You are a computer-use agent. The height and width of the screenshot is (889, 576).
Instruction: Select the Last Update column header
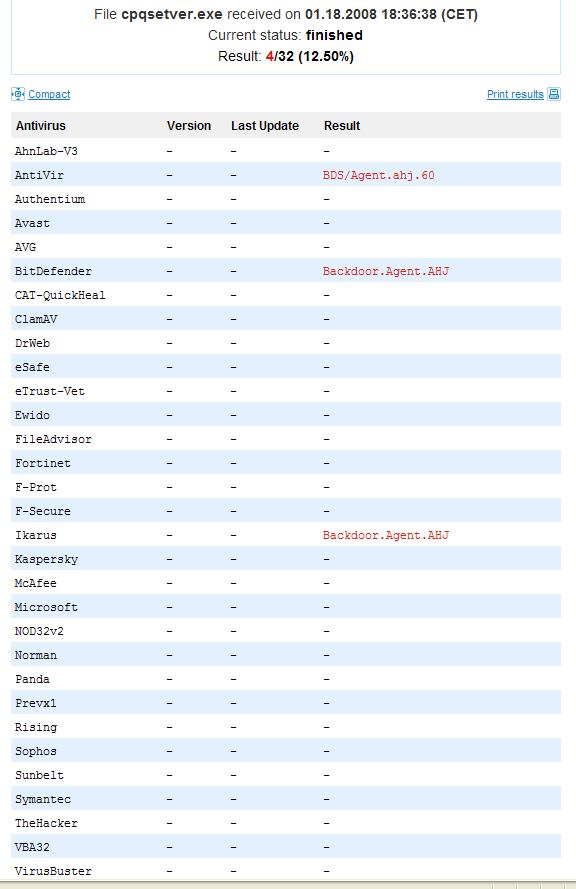(x=265, y=126)
